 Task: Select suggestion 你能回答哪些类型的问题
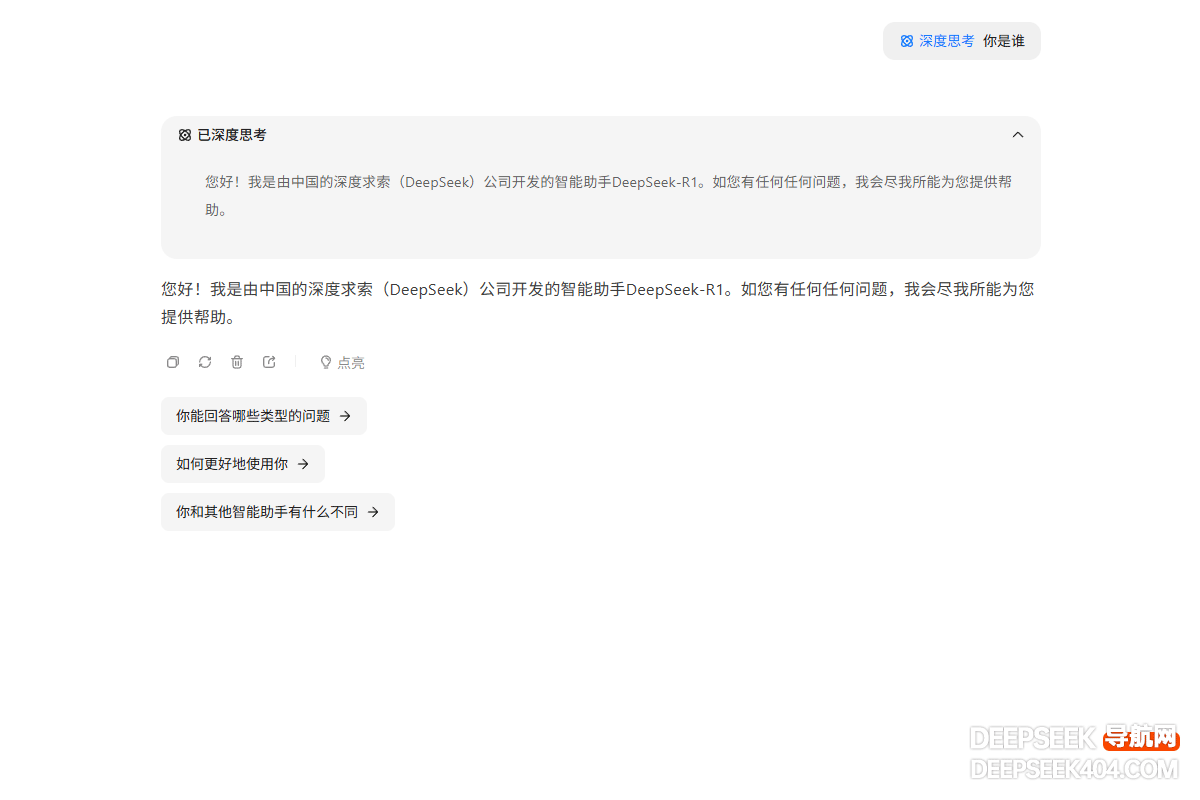click(264, 416)
